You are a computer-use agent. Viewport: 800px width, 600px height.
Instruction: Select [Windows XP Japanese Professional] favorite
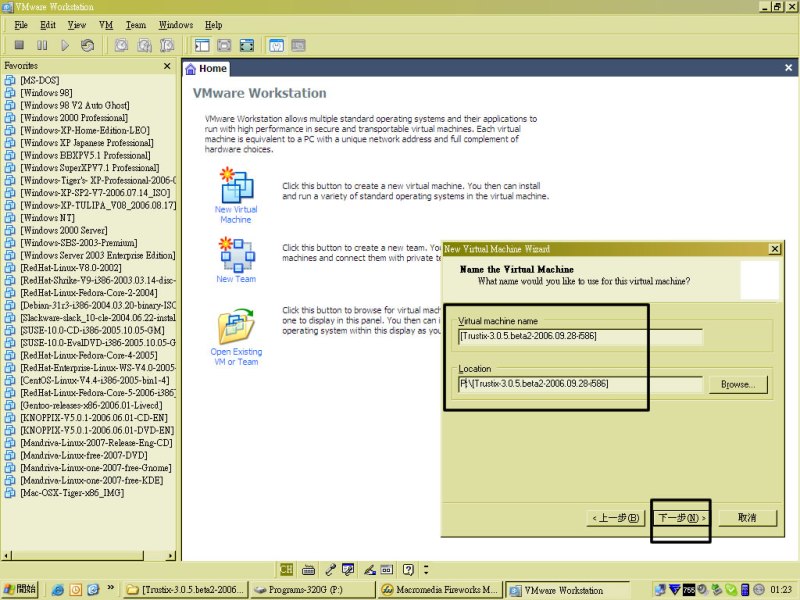(87, 143)
